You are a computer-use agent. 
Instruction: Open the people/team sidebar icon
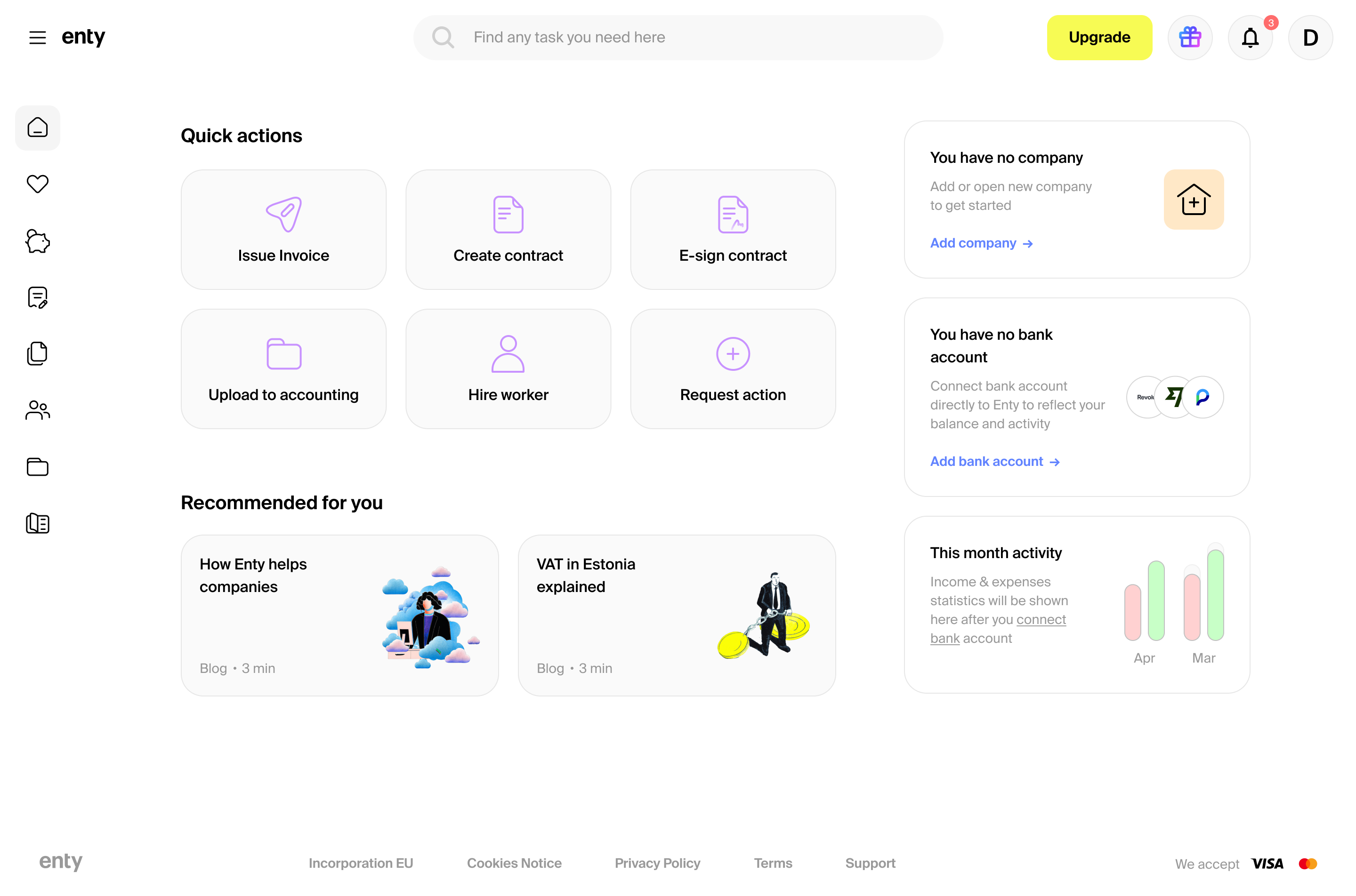point(38,410)
